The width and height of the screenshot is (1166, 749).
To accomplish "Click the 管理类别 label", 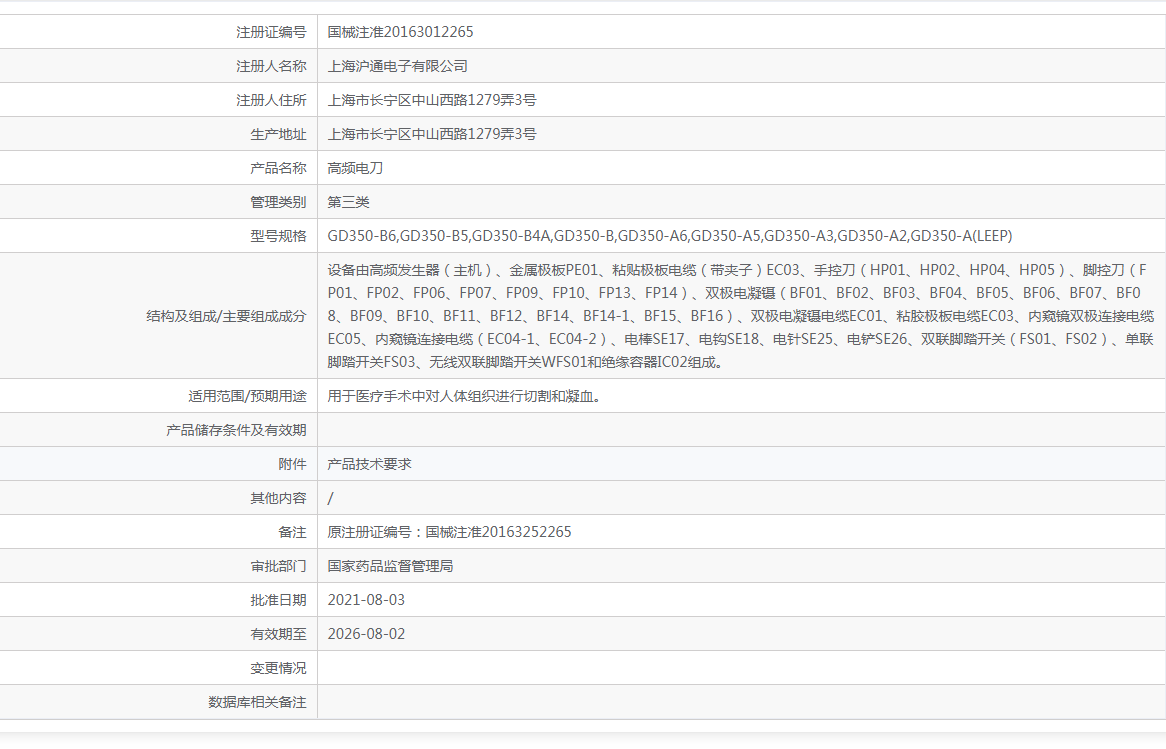I will click(278, 202).
